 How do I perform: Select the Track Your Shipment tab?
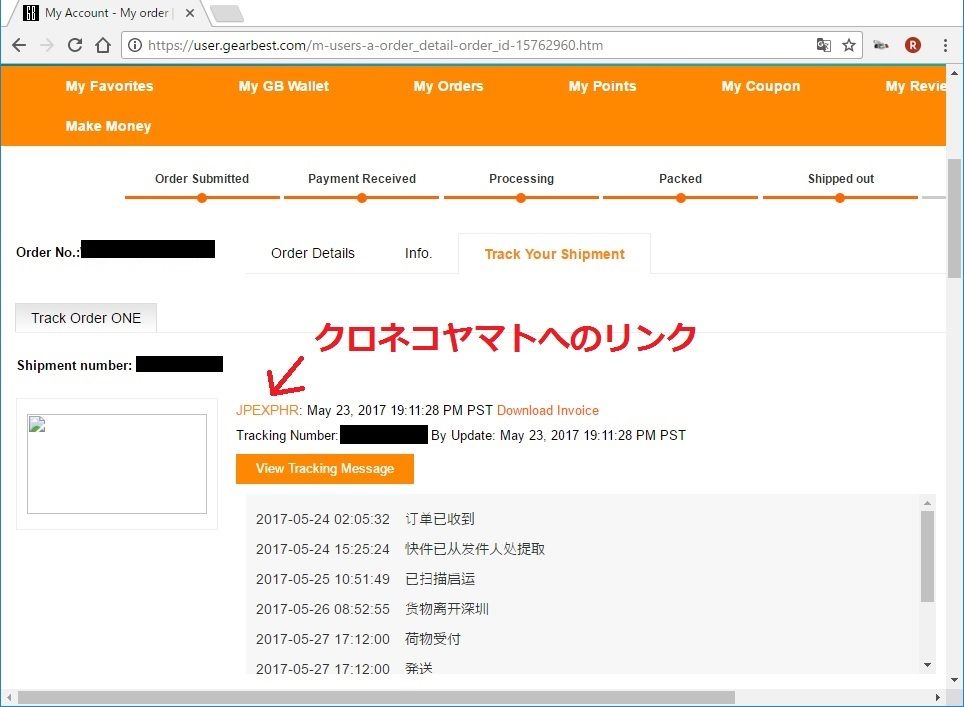554,254
